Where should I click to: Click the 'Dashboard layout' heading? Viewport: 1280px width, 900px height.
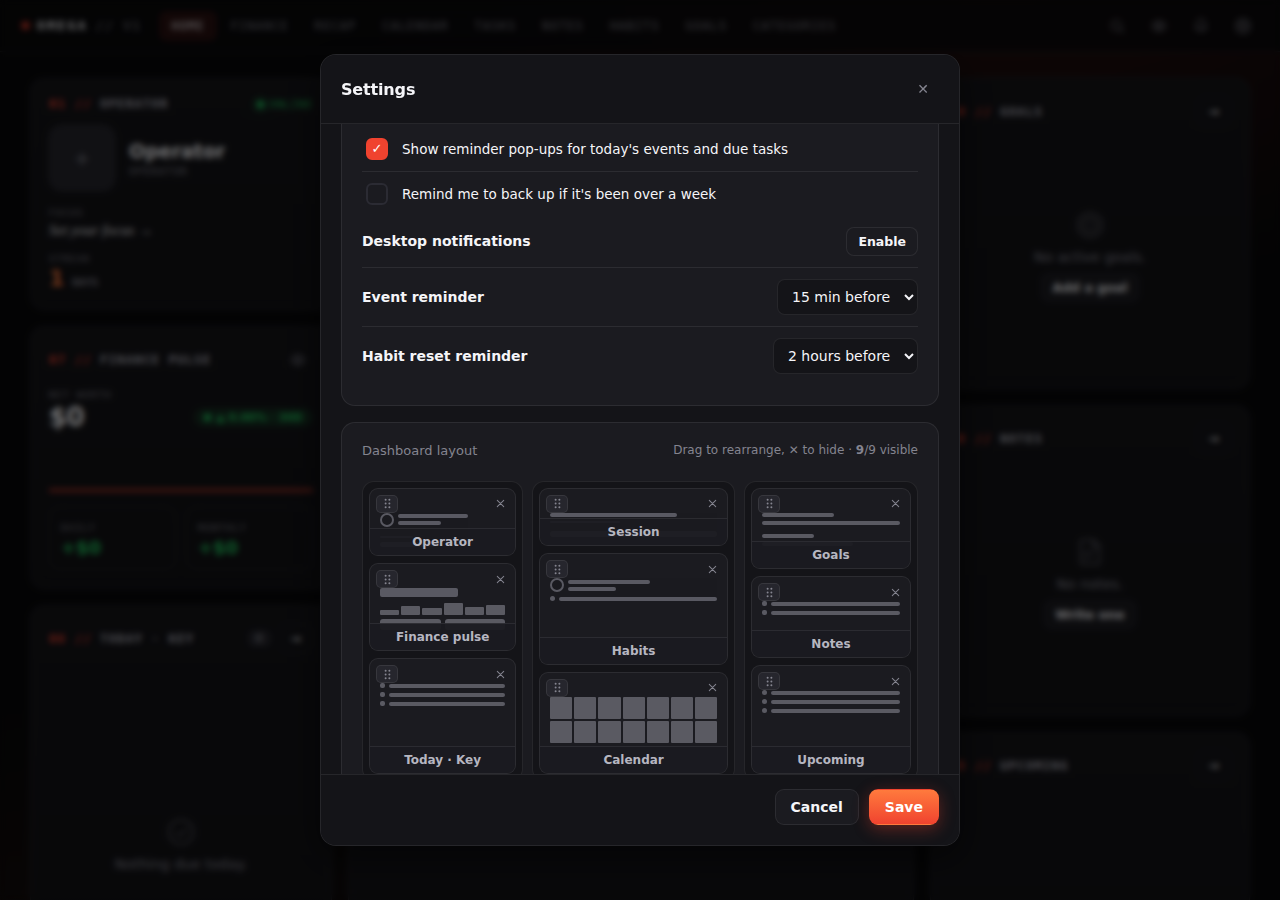[x=420, y=450]
